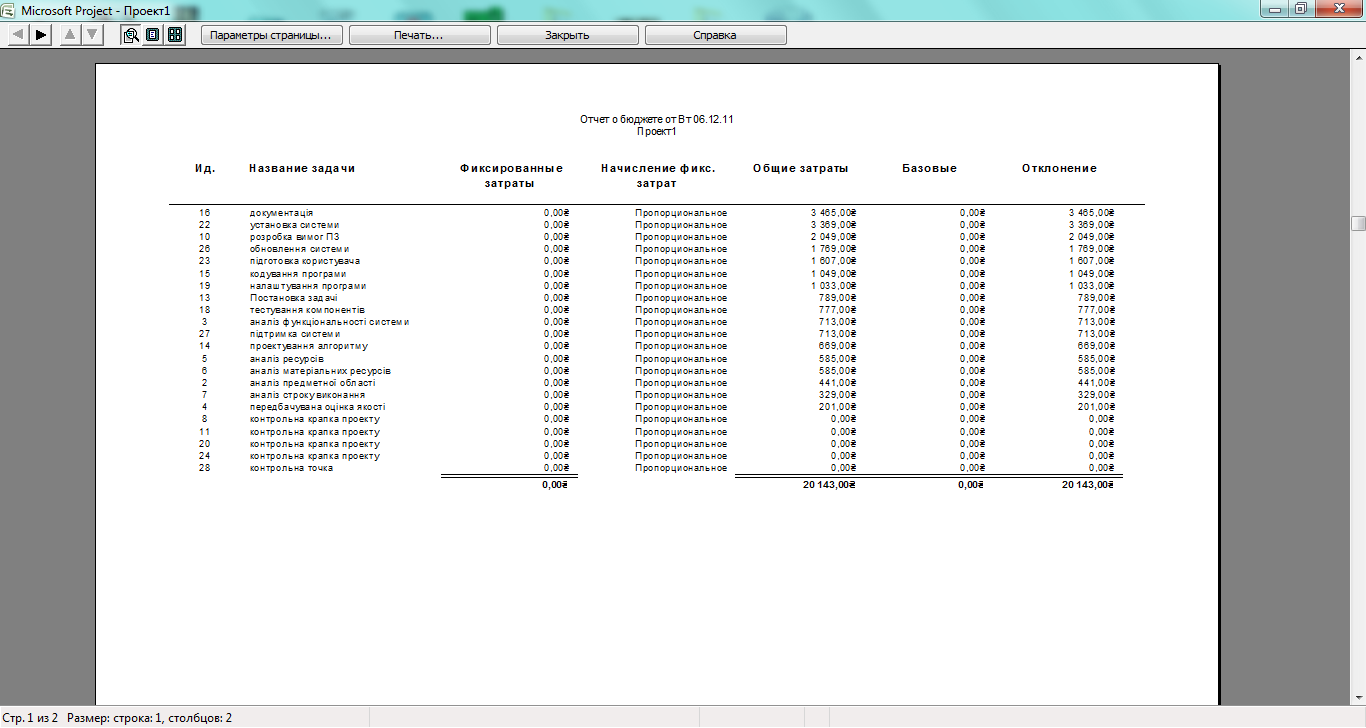
Task: Go to the previous page left arrow
Action: (18, 35)
